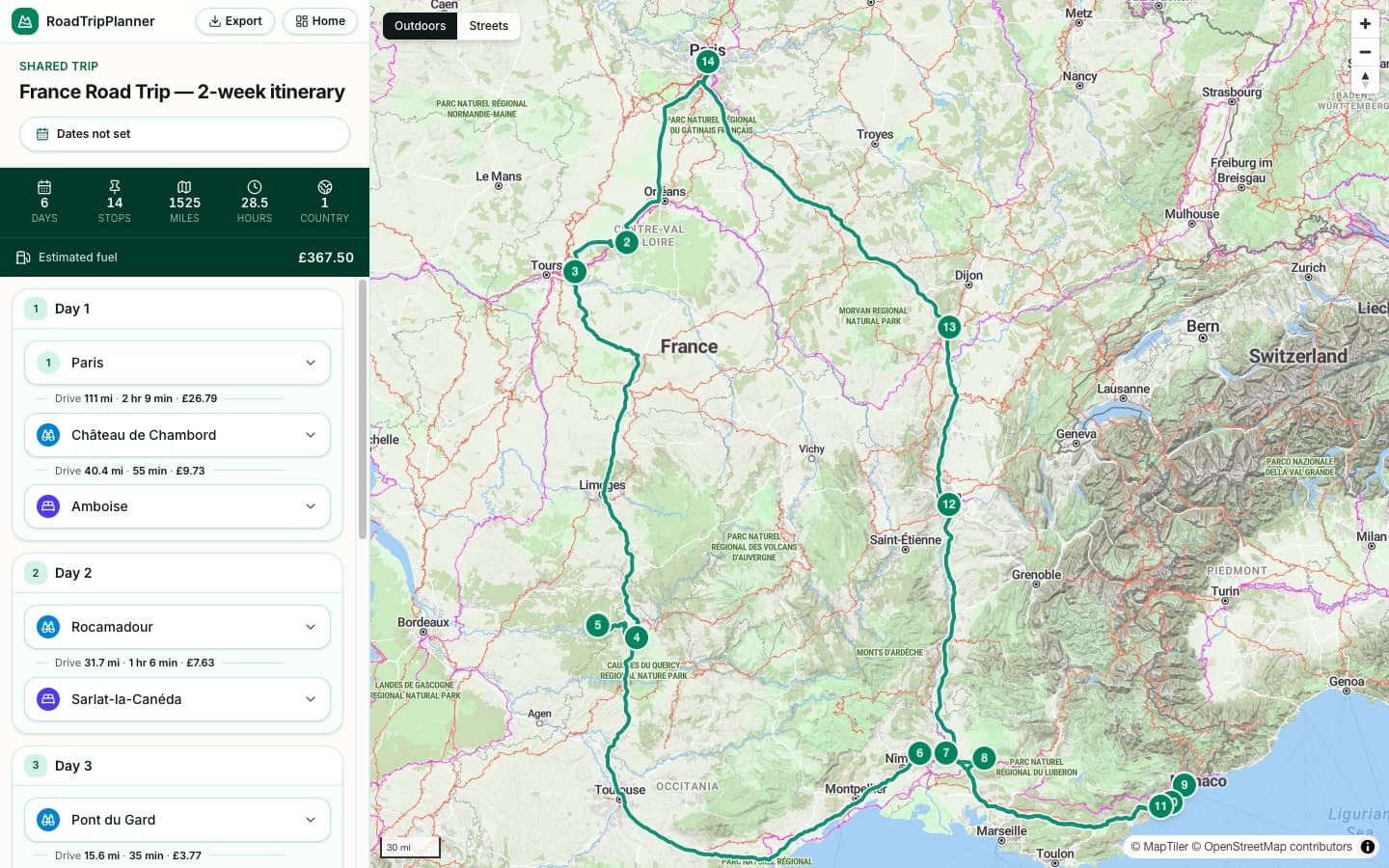This screenshot has width=1389, height=868.
Task: Switch to the Outdoors map style
Action: (x=420, y=26)
